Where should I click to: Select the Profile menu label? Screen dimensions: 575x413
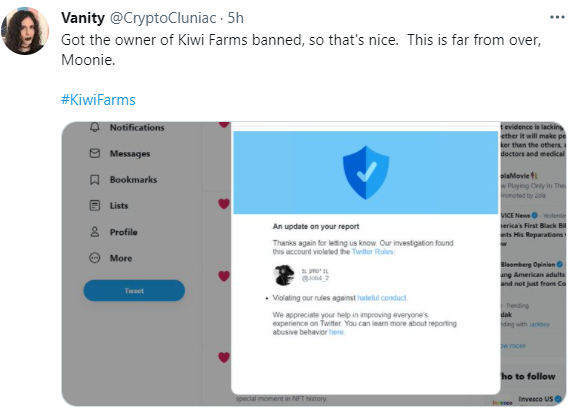tap(124, 232)
